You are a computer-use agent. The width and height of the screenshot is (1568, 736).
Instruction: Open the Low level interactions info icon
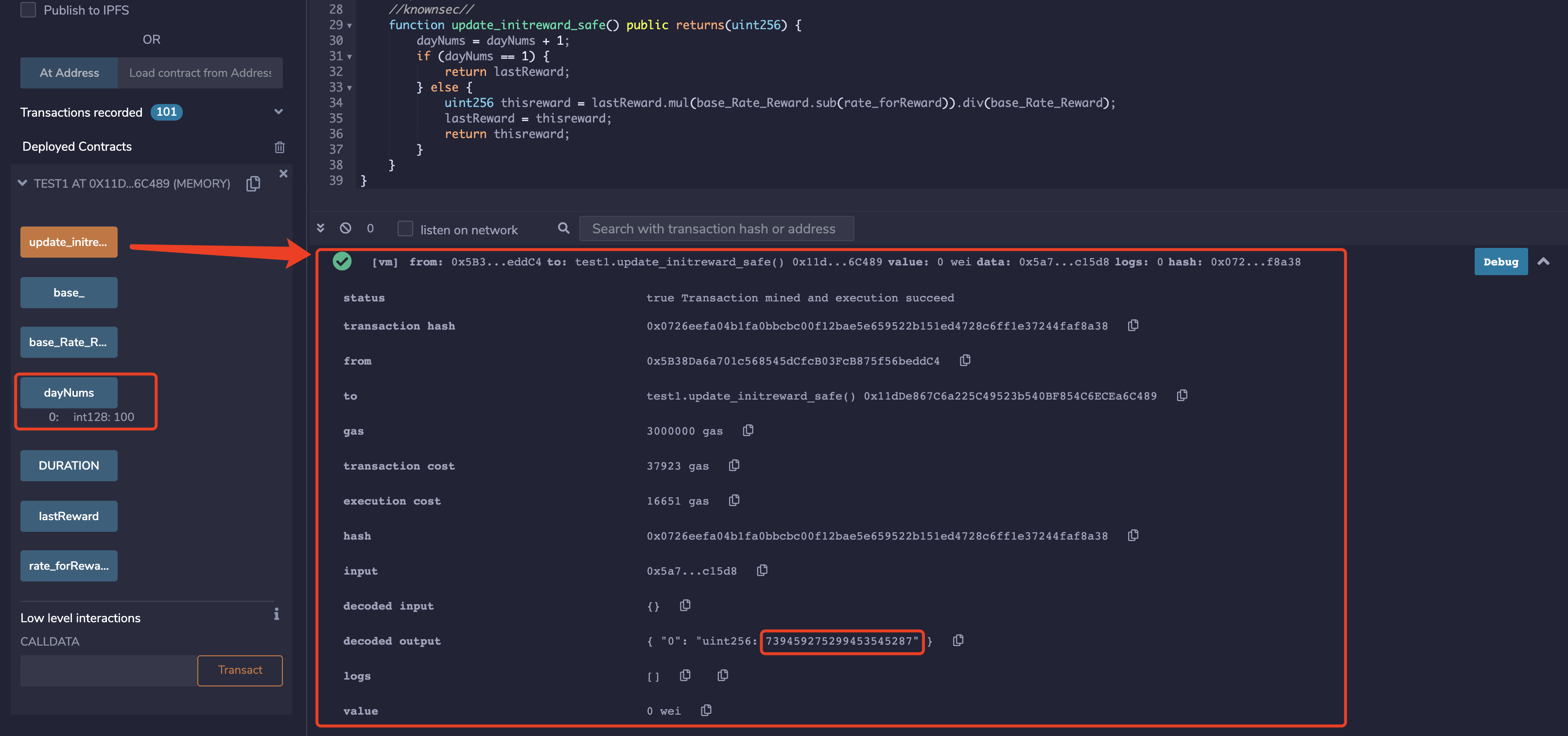click(277, 613)
